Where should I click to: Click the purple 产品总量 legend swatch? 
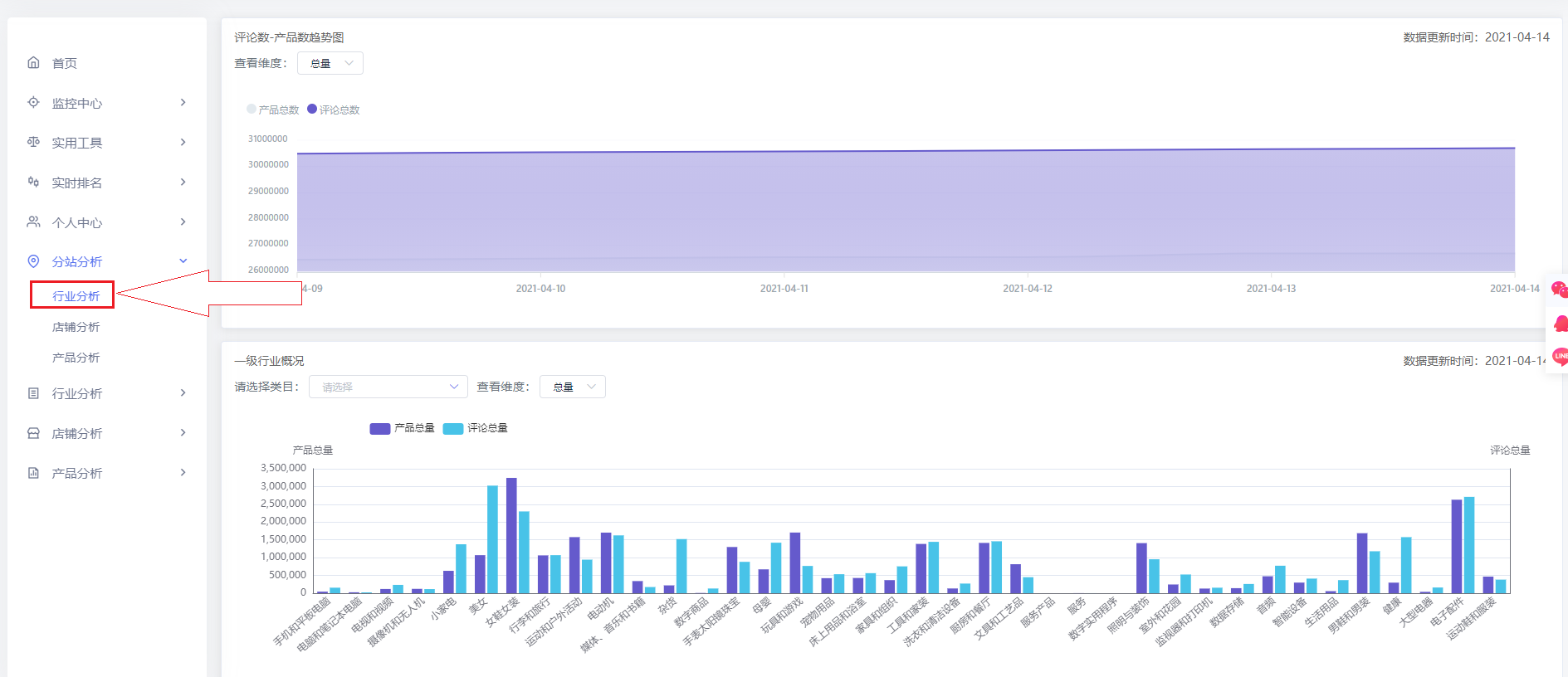coord(380,429)
